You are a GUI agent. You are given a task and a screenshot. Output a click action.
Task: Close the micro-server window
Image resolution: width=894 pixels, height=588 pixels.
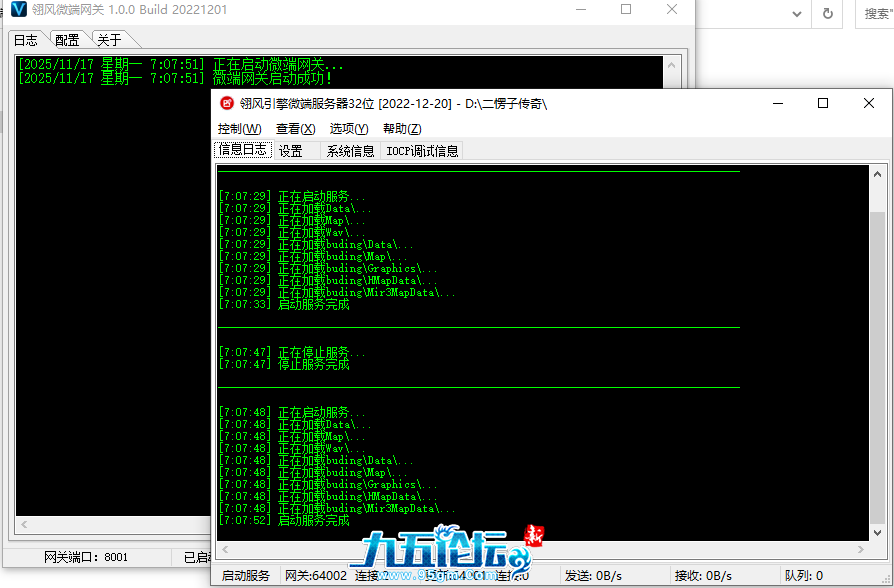[x=868, y=103]
